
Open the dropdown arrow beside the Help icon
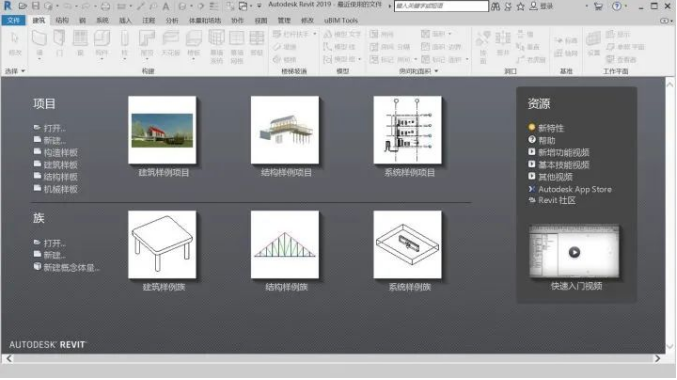pos(626,6)
